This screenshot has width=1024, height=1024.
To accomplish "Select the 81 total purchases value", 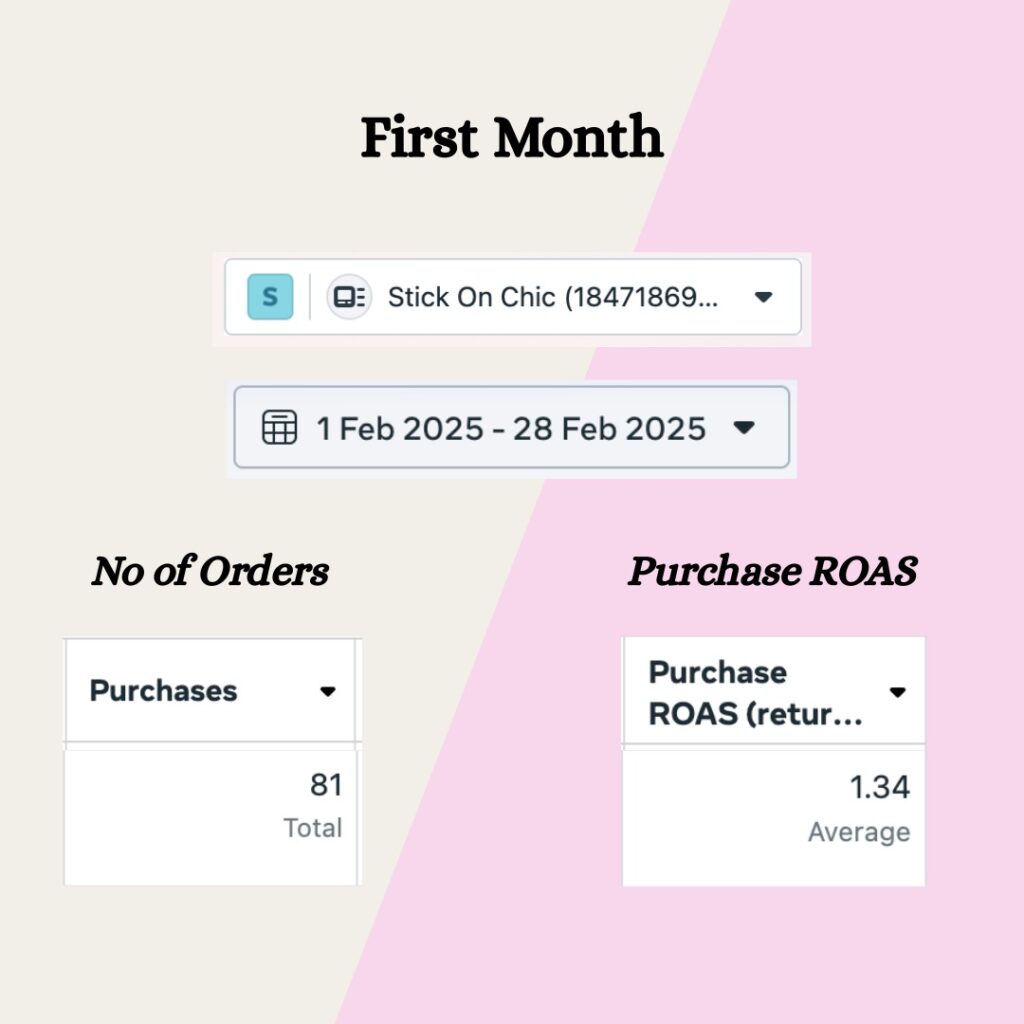I will (326, 785).
